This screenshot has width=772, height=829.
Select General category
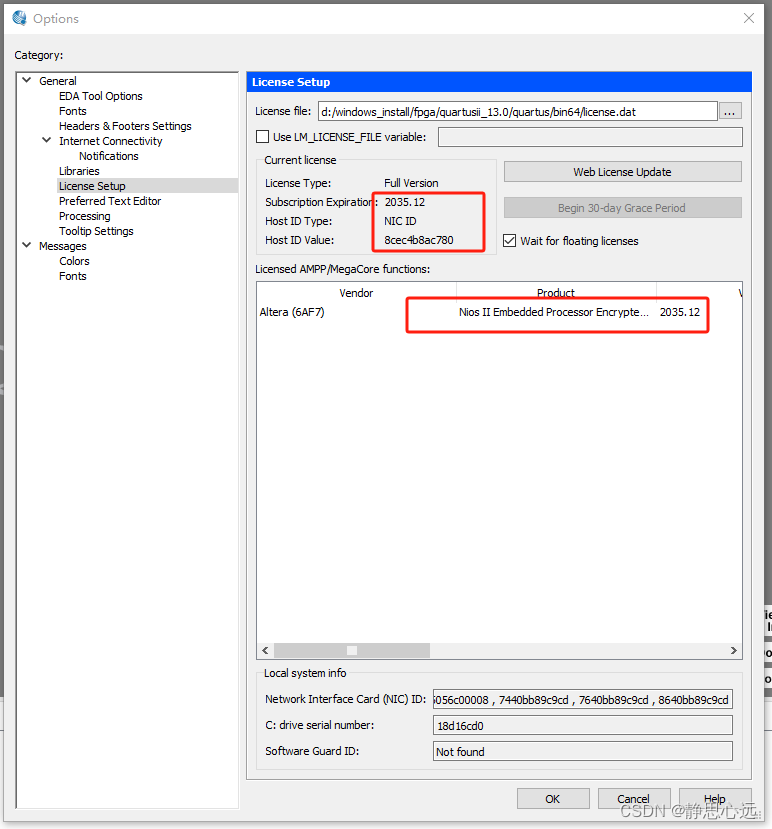58,81
